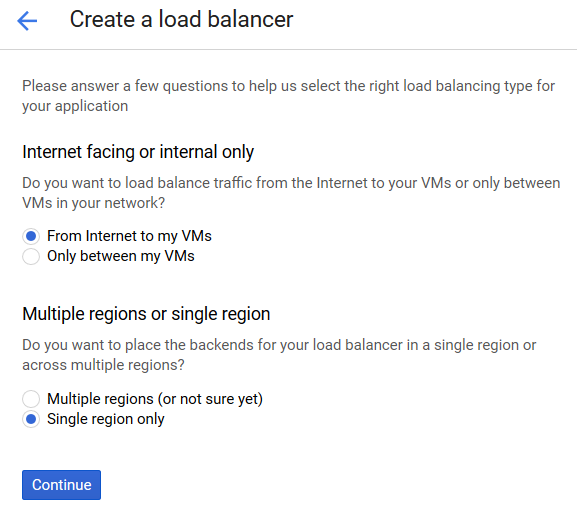Click the 'Only between my VMs' label text
Image resolution: width=577 pixels, height=511 pixels.
121,256
